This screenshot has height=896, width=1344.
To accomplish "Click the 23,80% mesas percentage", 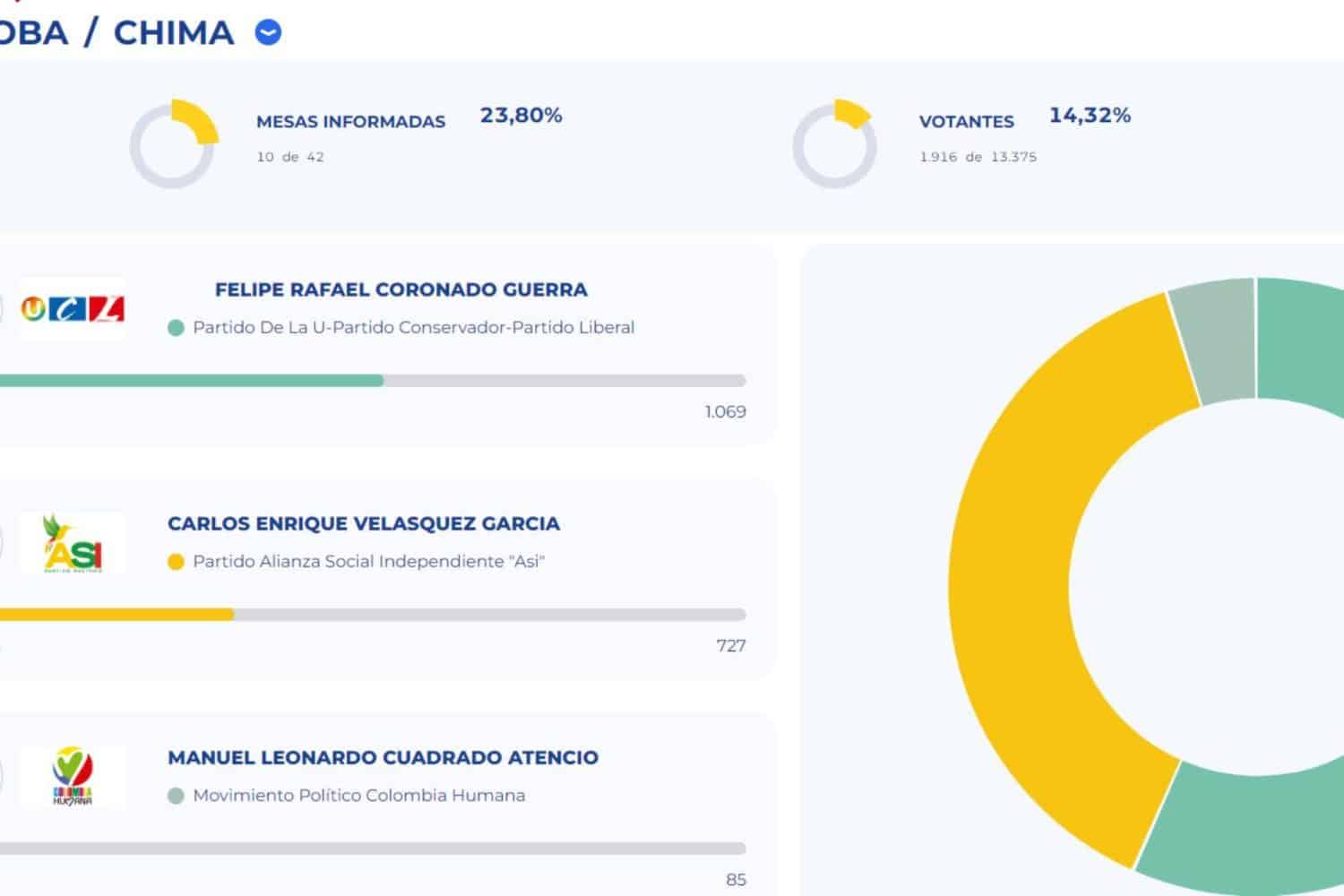I will click(x=521, y=116).
